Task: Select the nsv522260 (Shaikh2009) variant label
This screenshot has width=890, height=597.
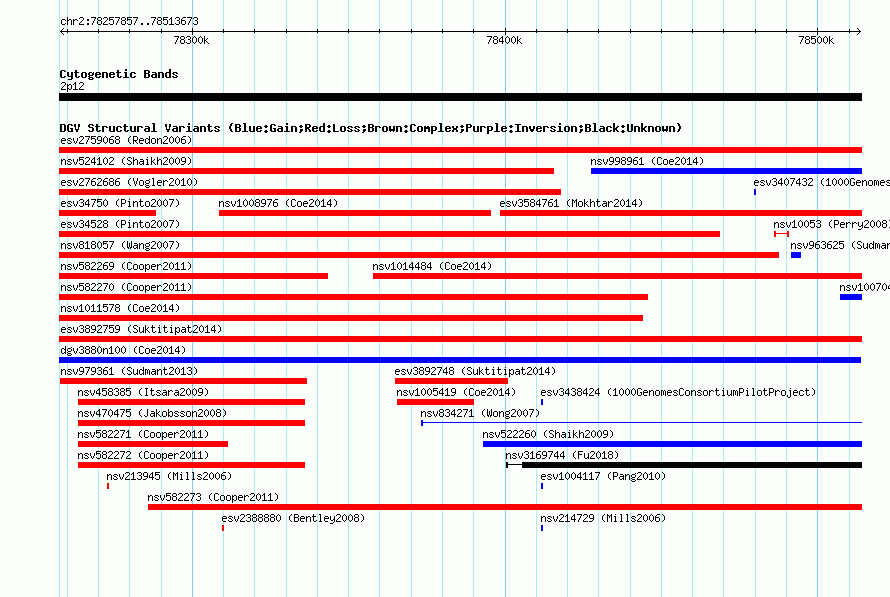Action: pos(548,434)
